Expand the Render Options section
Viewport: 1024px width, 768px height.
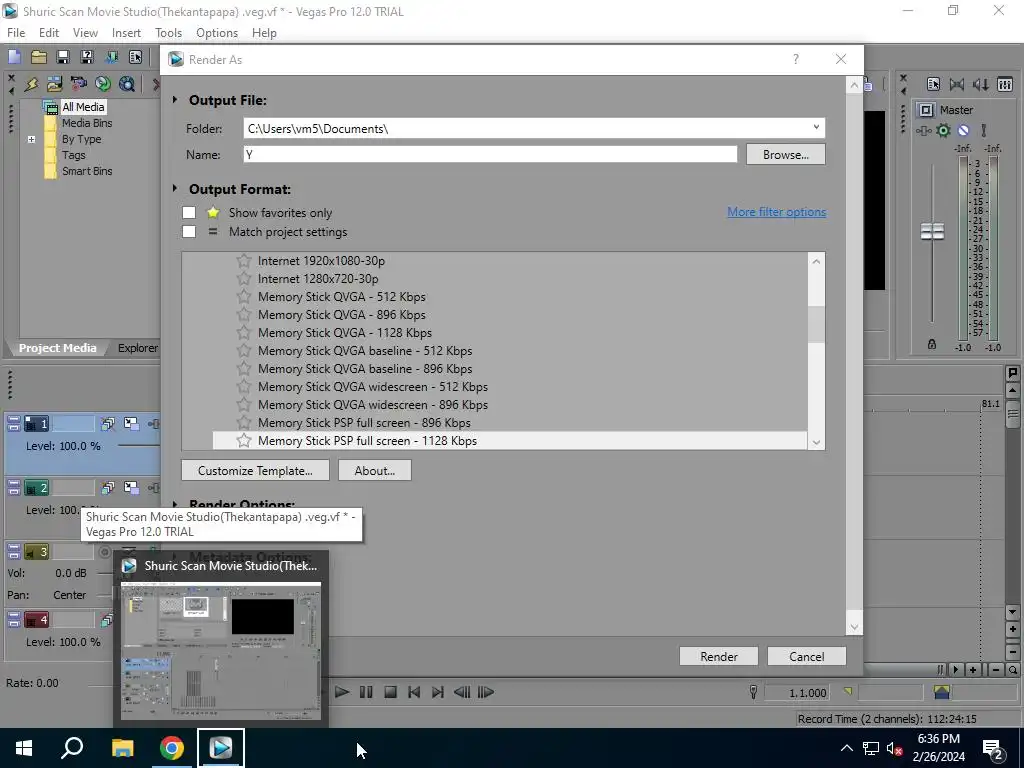(x=174, y=504)
